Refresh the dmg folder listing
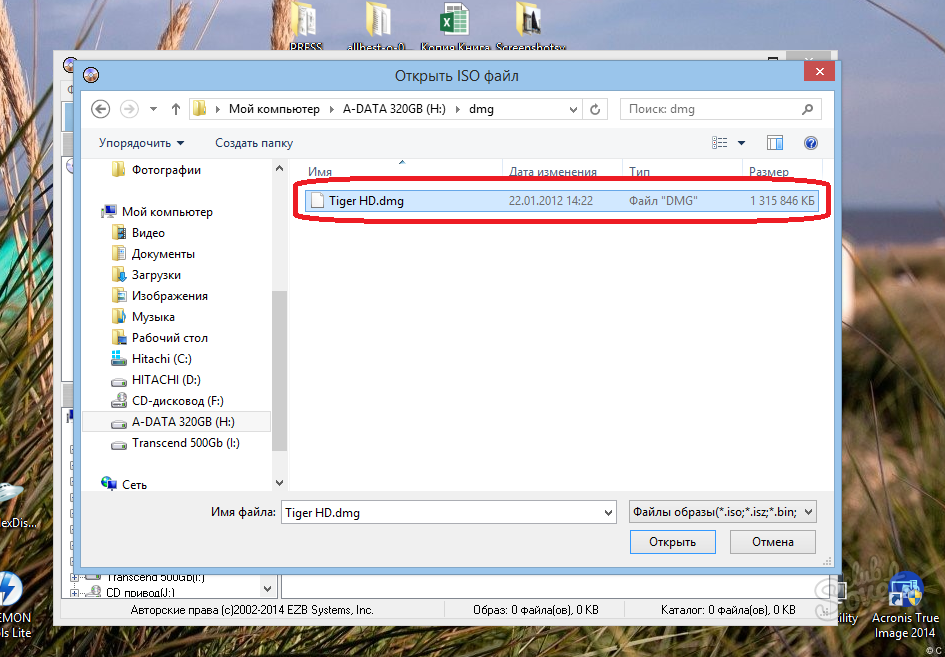This screenshot has width=945, height=657. coord(595,109)
